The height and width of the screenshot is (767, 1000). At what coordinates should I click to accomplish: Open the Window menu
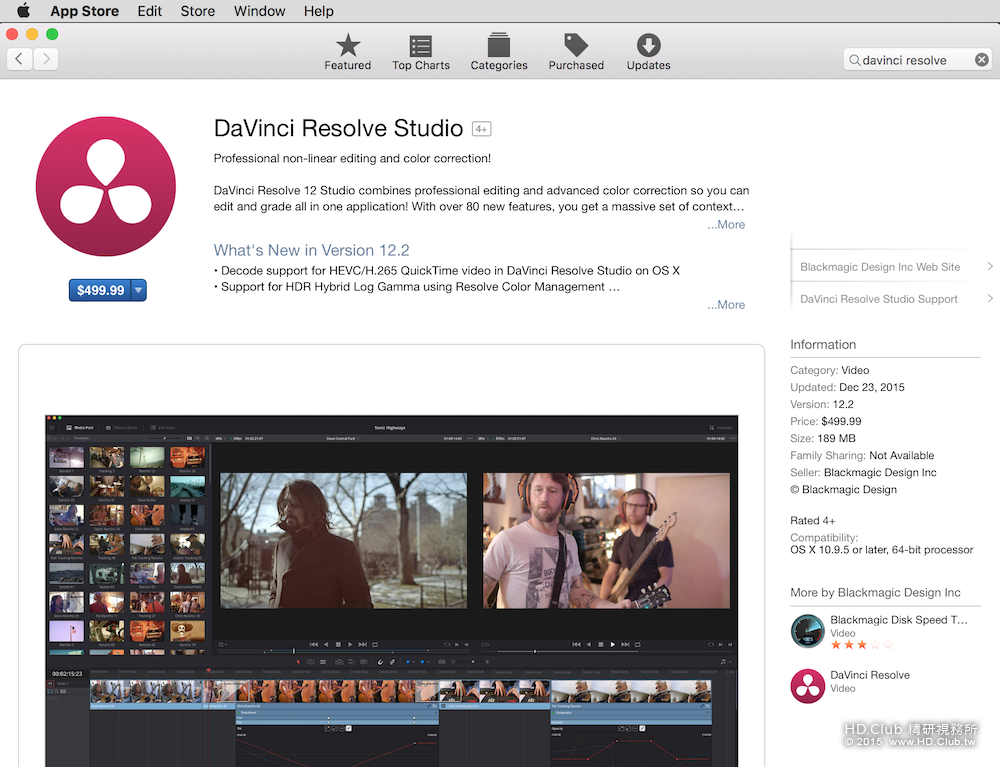[260, 11]
